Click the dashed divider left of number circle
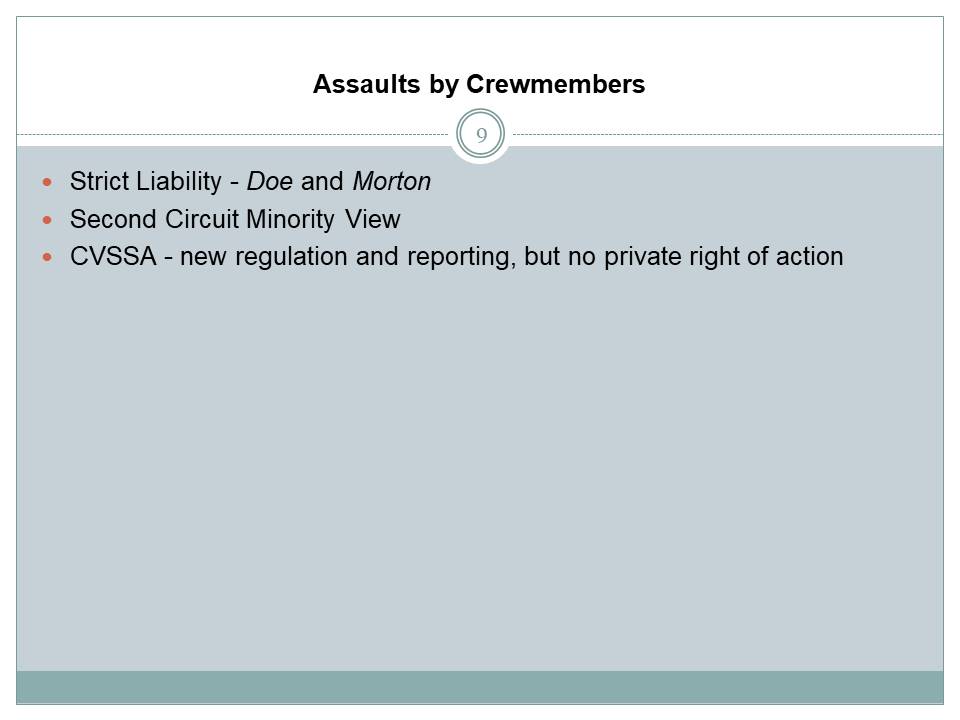Screen dimensions: 960x720 230,135
